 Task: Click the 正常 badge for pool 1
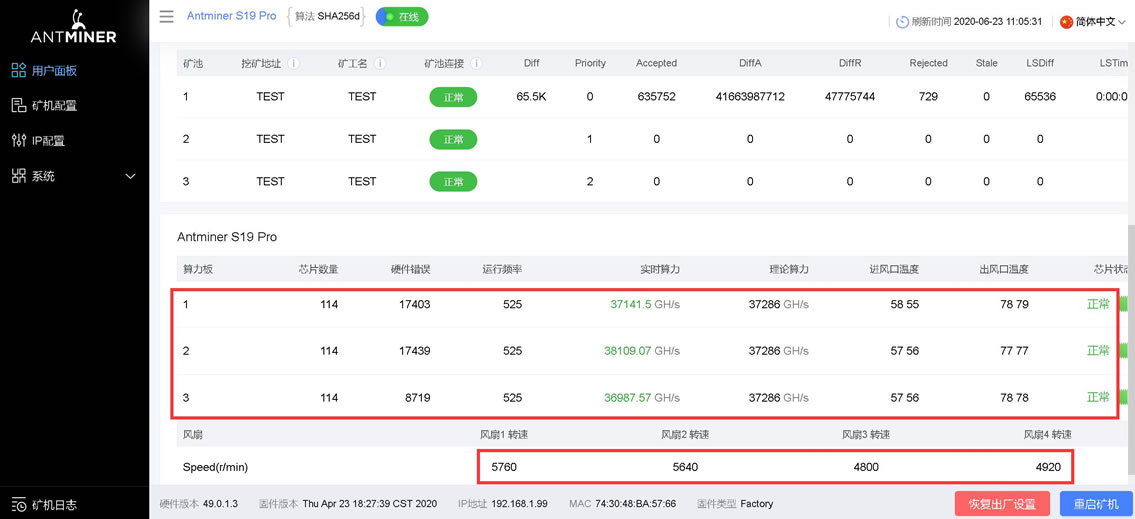453,97
